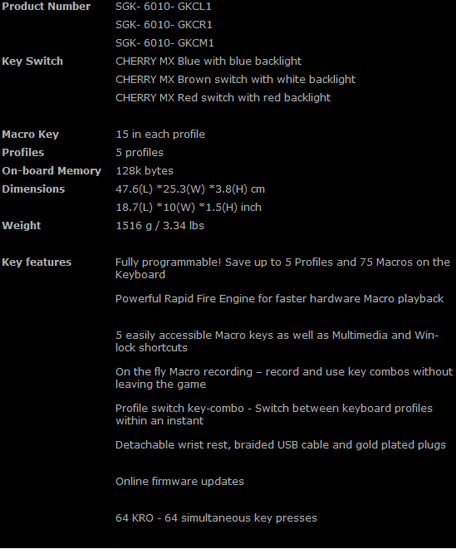Click the 15 in each profile value
The width and height of the screenshot is (456, 549).
point(160,134)
